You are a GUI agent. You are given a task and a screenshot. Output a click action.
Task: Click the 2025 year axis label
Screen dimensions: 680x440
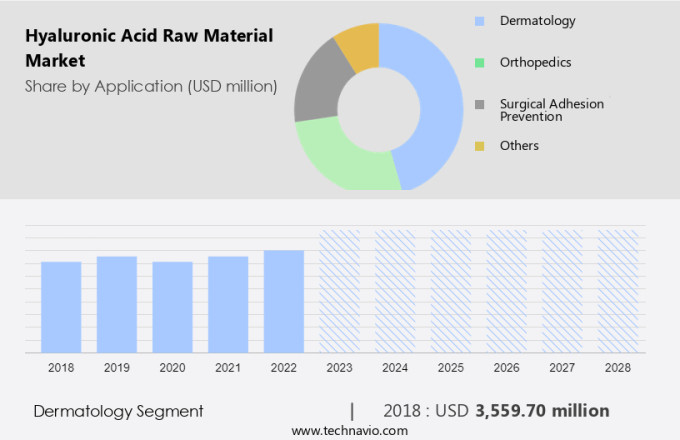point(450,368)
